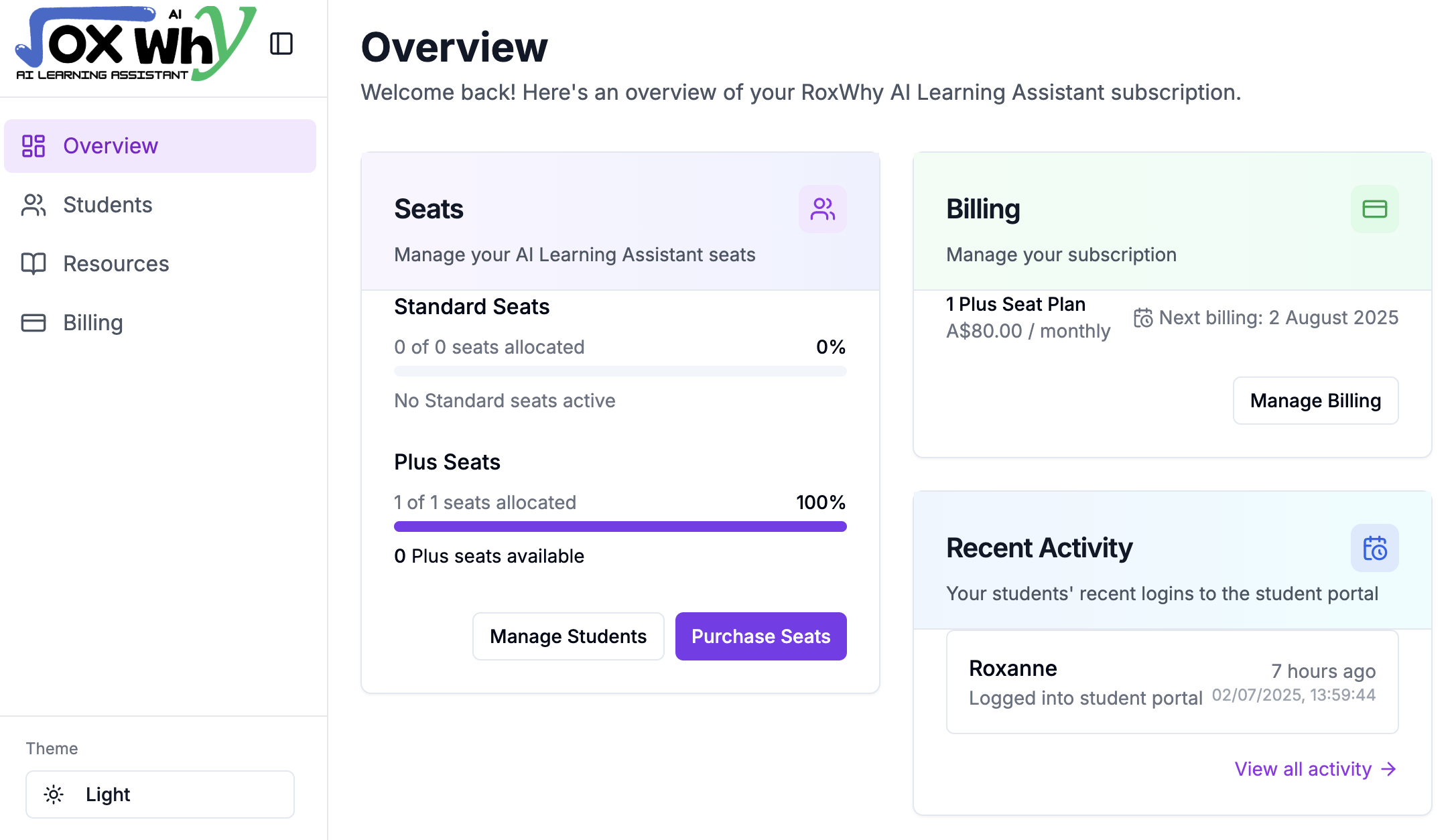Navigate to Billing in the sidebar

point(160,323)
